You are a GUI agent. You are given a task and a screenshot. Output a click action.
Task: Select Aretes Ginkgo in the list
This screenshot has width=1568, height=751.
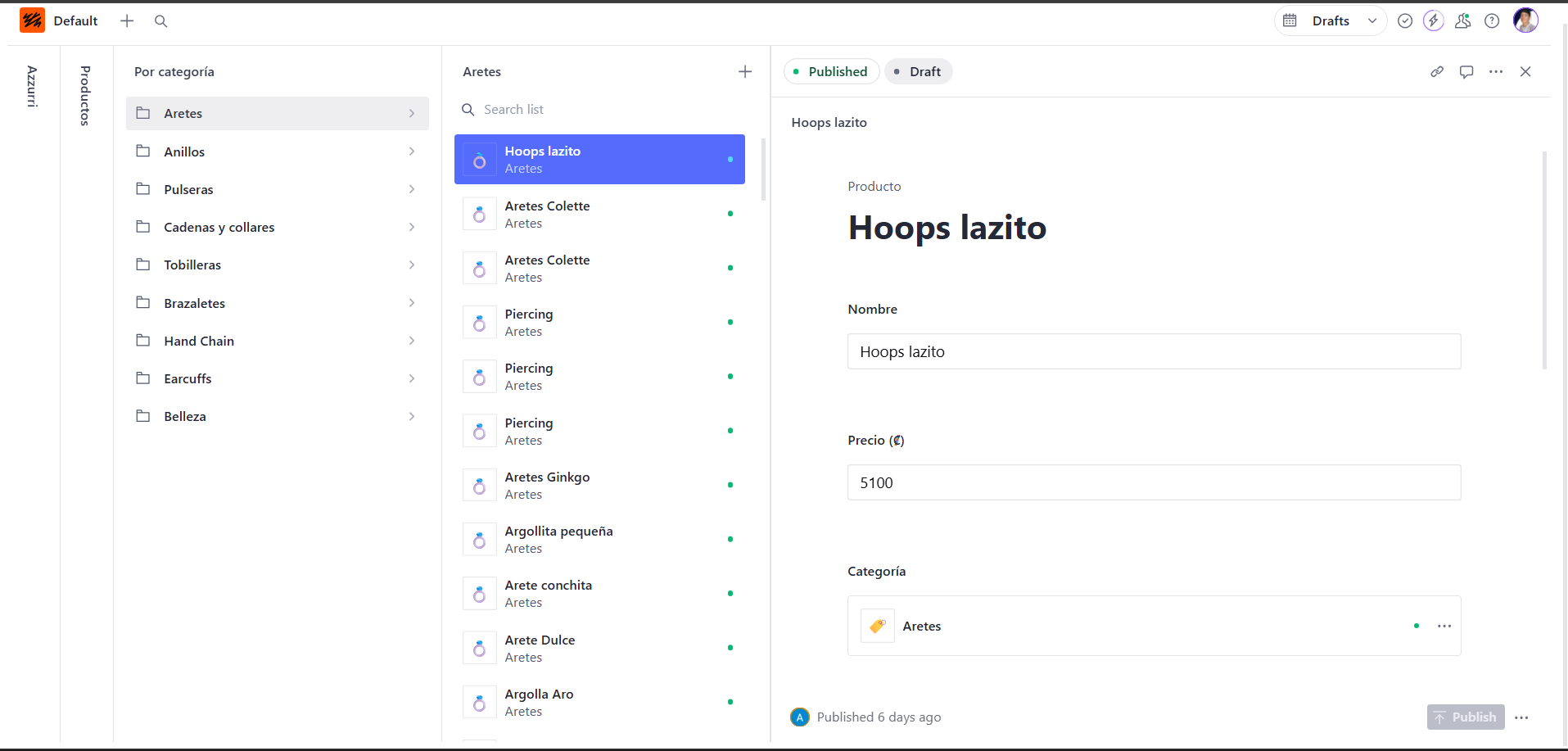pos(599,486)
